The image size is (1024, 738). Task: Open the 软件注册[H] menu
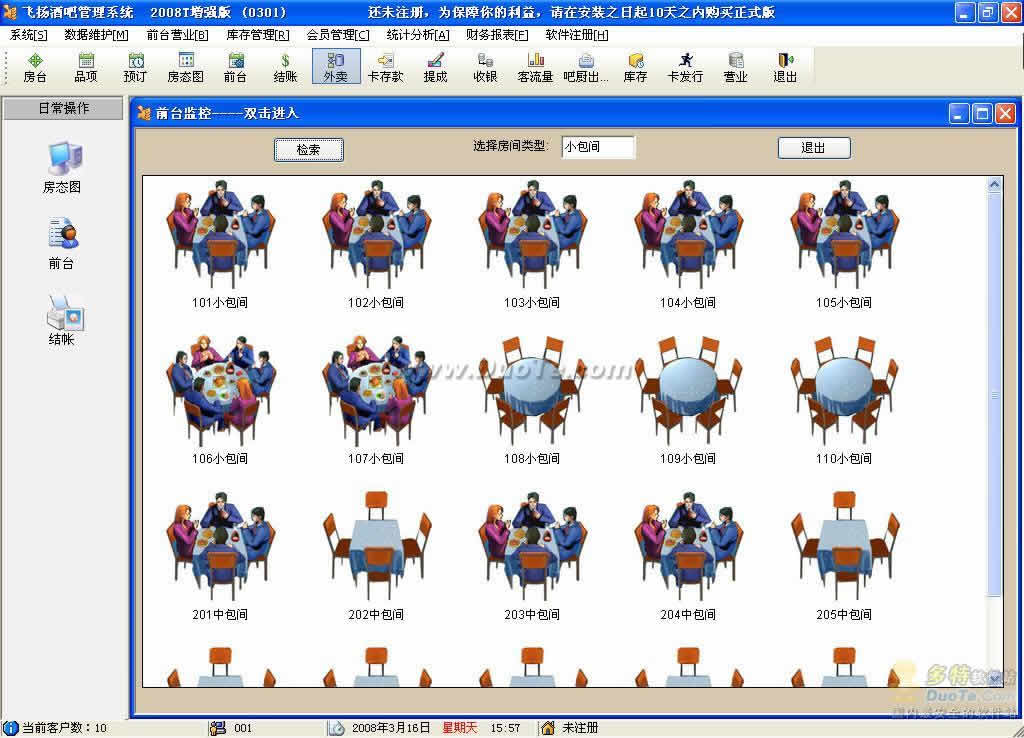577,35
